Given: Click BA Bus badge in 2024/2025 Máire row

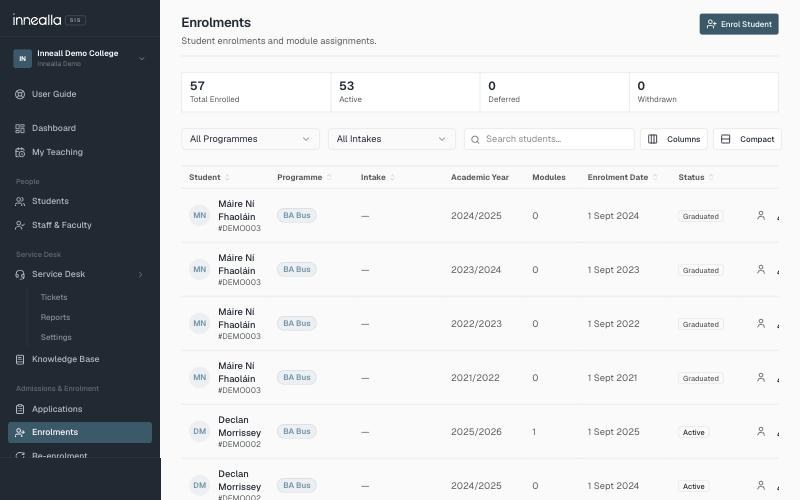Looking at the screenshot, I should coord(296,215).
